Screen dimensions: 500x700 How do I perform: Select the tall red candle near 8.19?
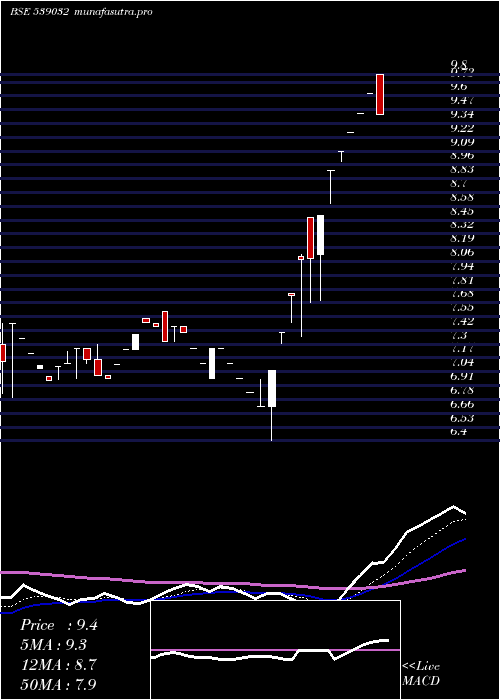(310, 238)
